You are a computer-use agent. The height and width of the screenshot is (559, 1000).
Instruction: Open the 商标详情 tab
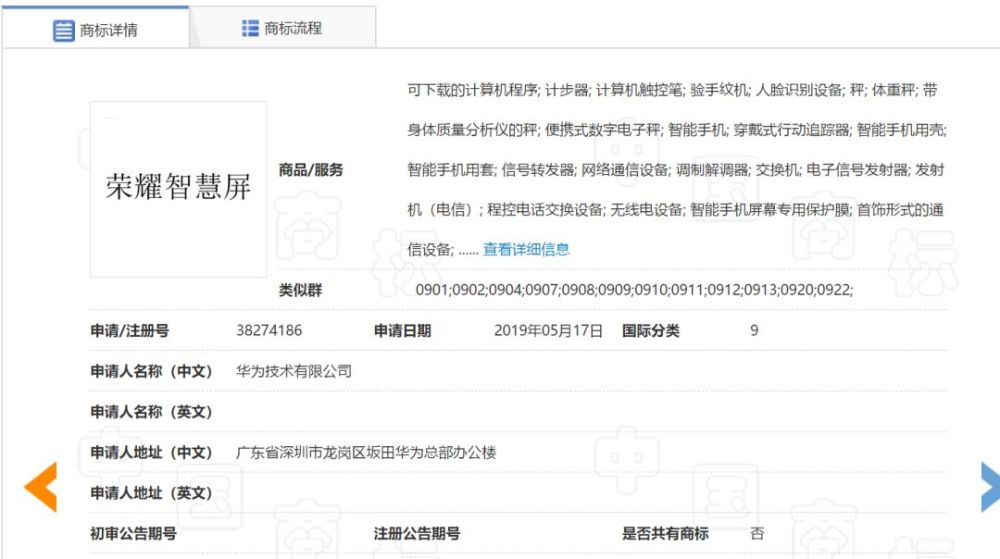[95, 29]
